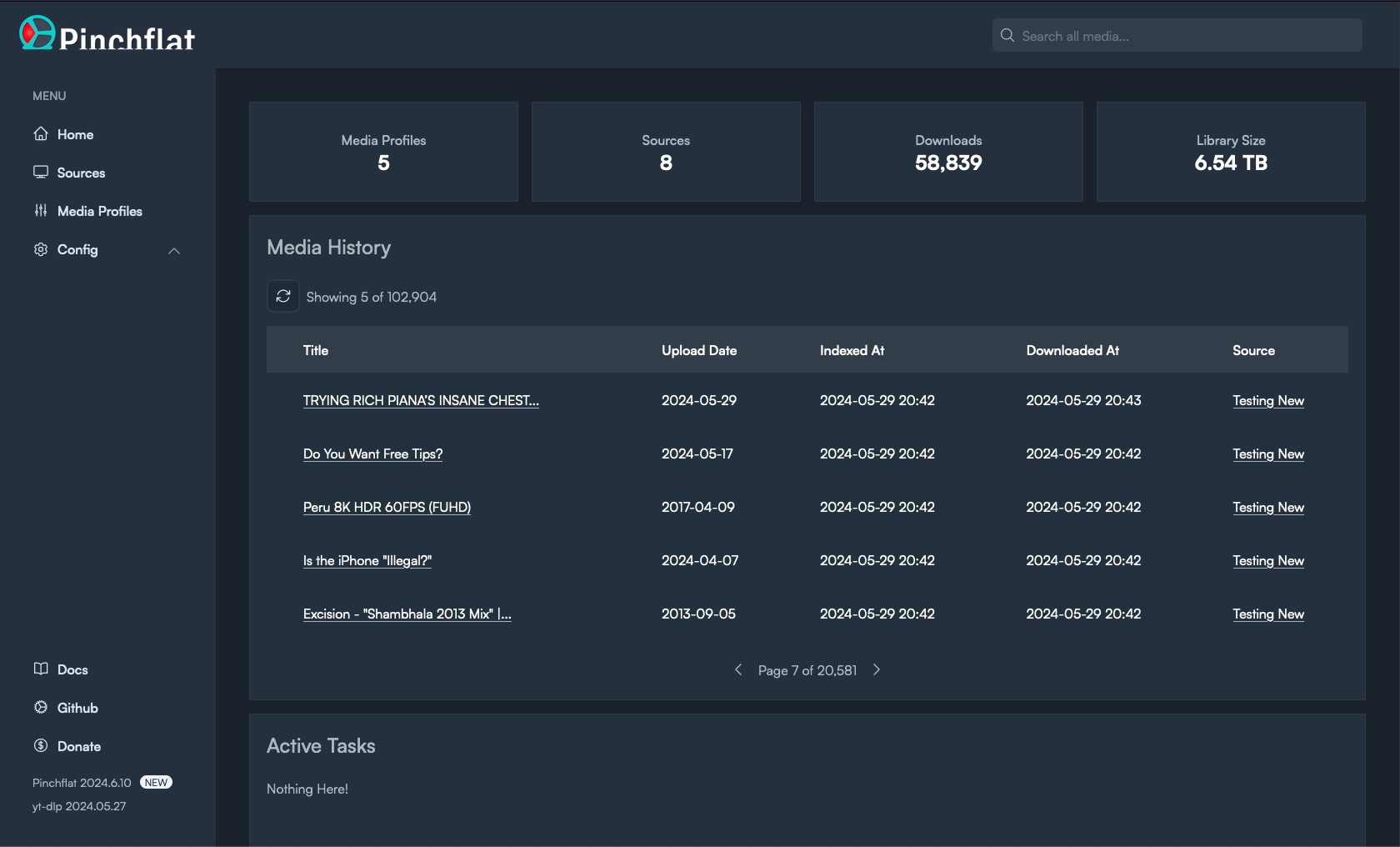Open Docs using the book icon

pos(40,669)
